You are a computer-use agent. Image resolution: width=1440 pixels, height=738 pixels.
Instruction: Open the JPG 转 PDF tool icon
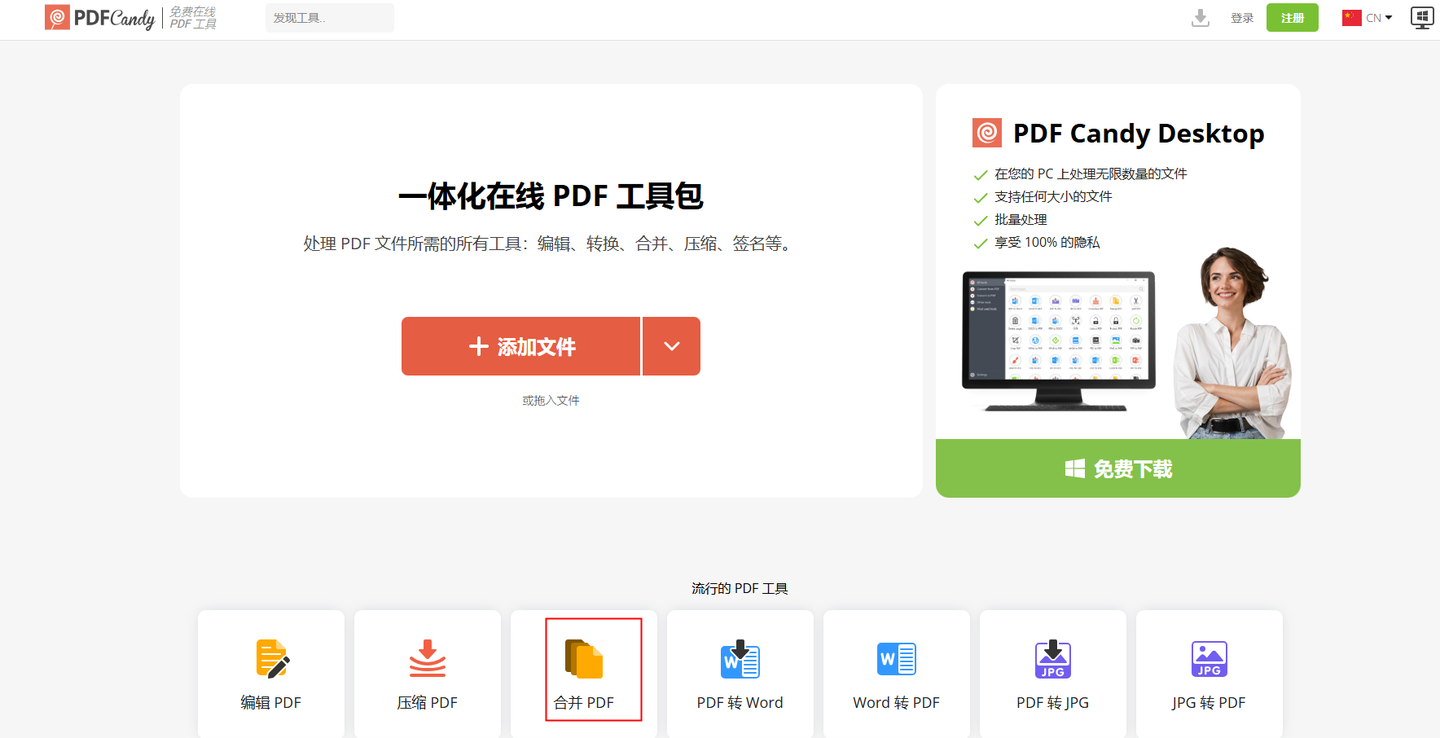[1209, 659]
